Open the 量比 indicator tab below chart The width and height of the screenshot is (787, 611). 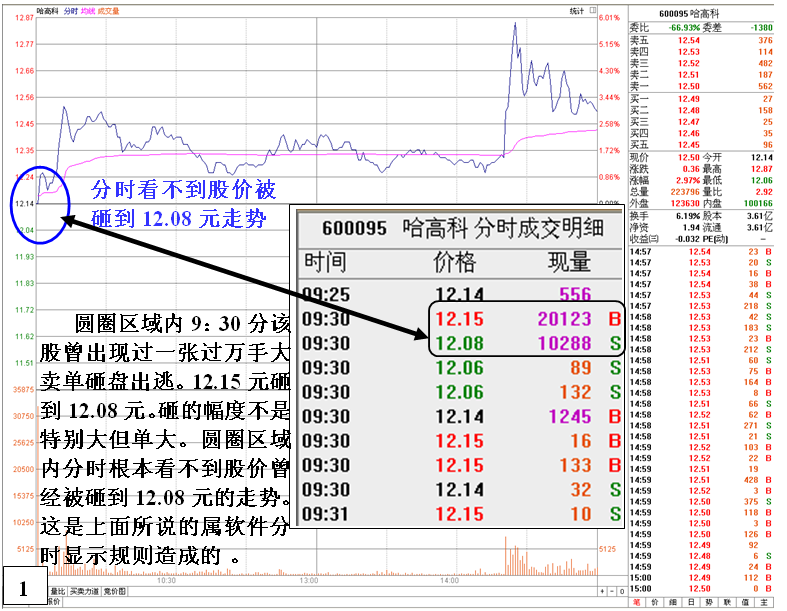coord(59,591)
